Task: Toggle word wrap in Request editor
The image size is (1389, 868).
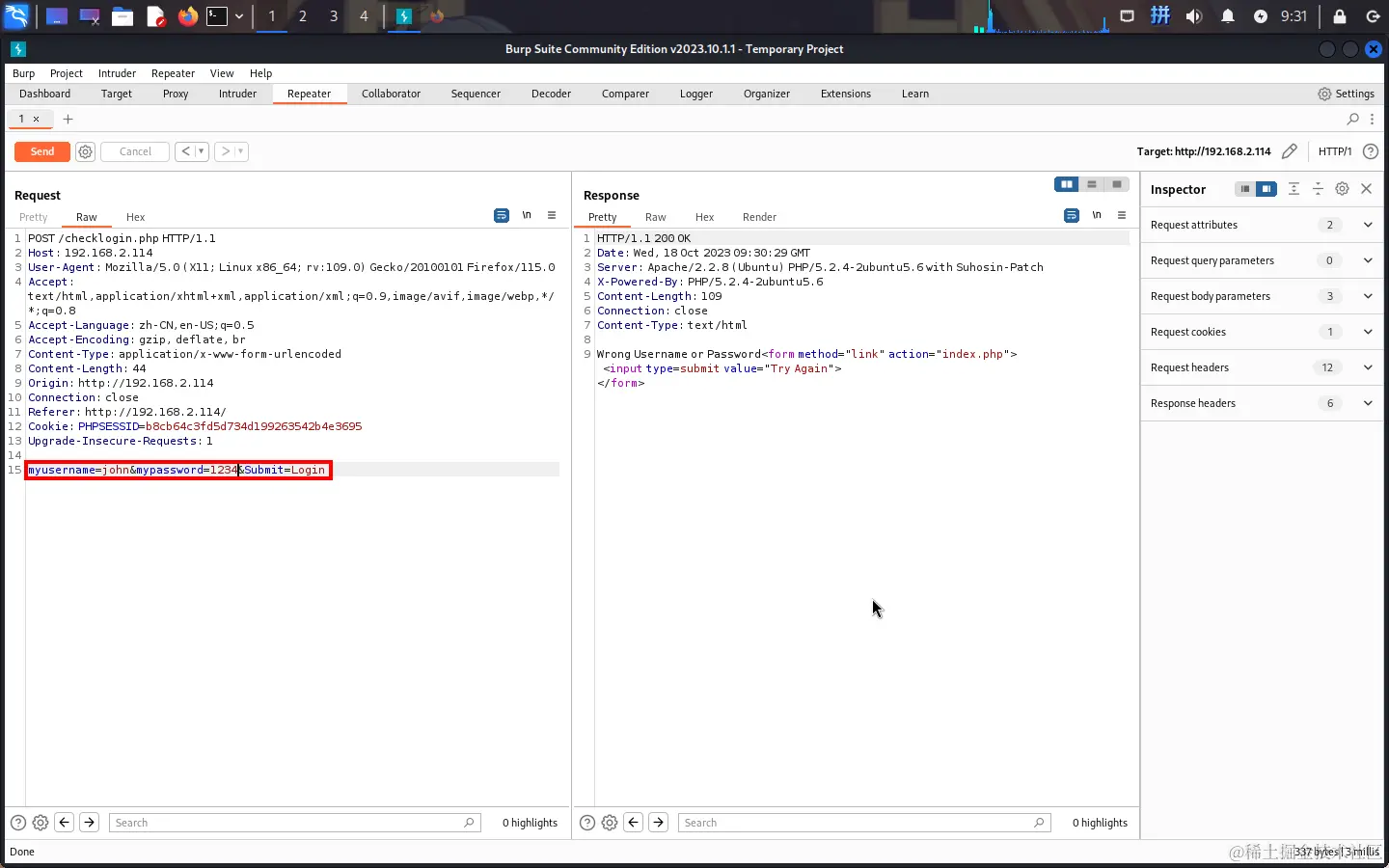Action: (502, 215)
